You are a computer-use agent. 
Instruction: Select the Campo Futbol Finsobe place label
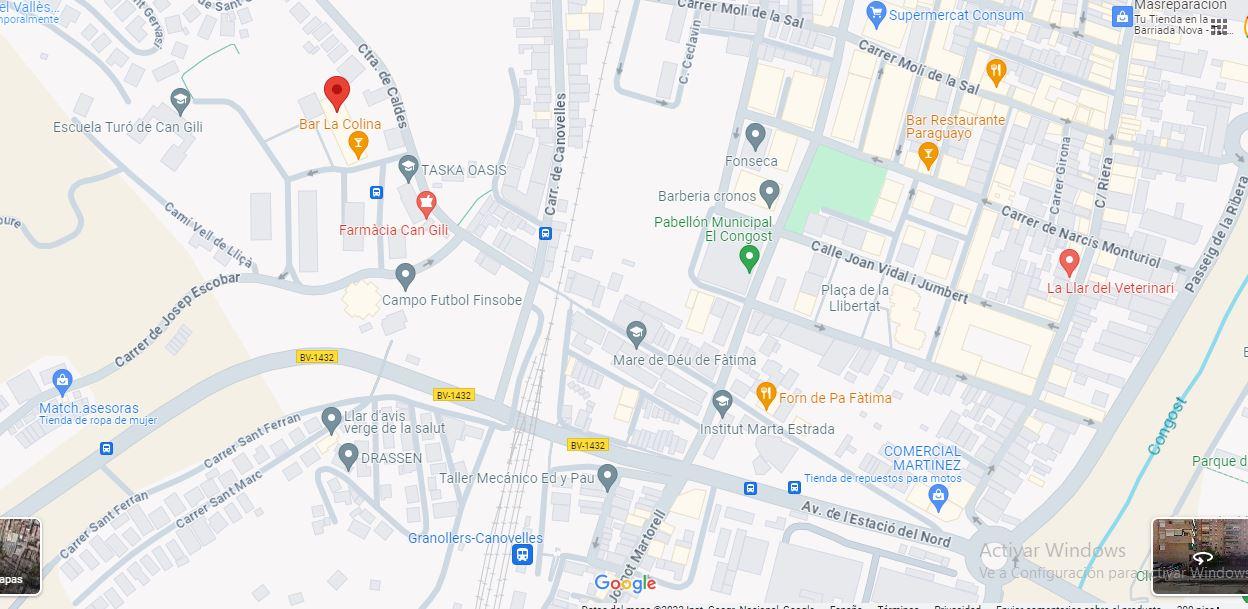tap(452, 300)
